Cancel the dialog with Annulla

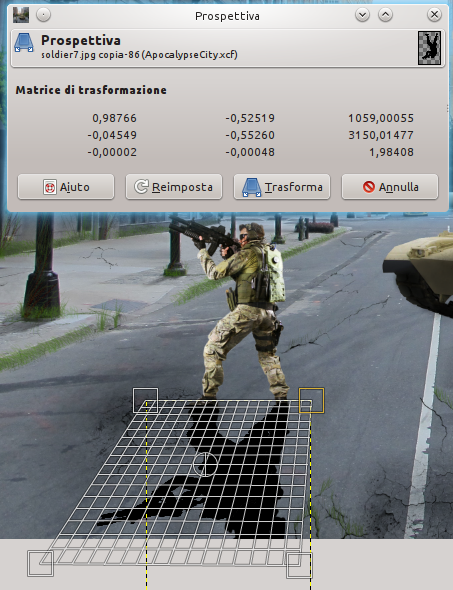click(390, 187)
